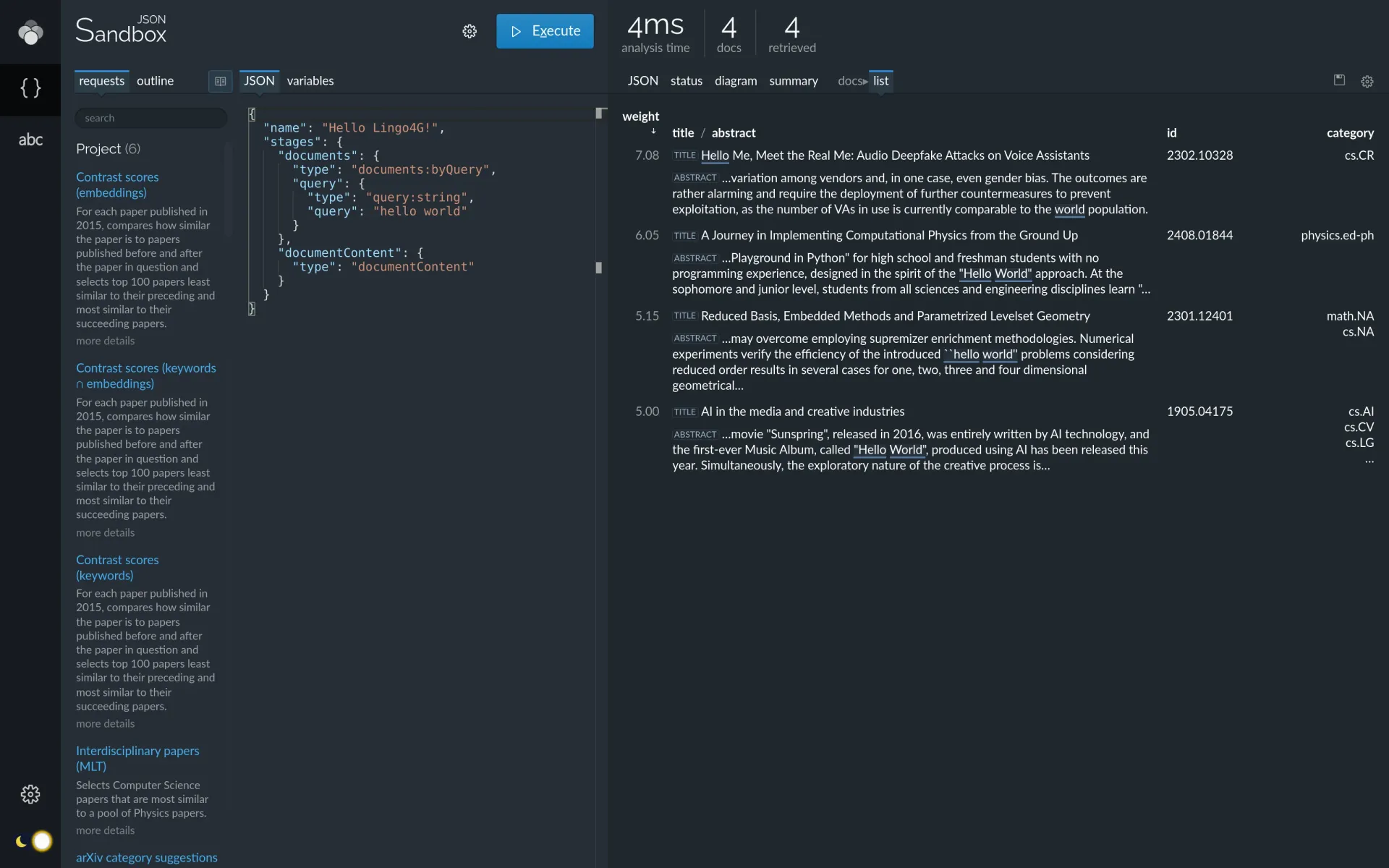Click the sort arrow under weight
This screenshot has width=1389, height=868.
pyautogui.click(x=653, y=131)
